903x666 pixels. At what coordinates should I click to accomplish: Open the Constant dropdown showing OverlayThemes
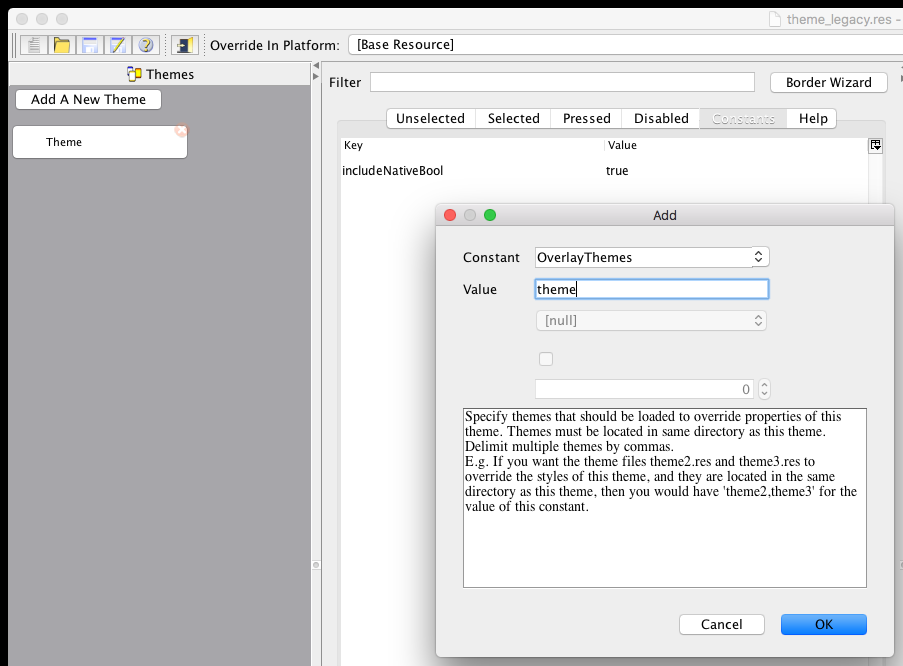(x=651, y=257)
